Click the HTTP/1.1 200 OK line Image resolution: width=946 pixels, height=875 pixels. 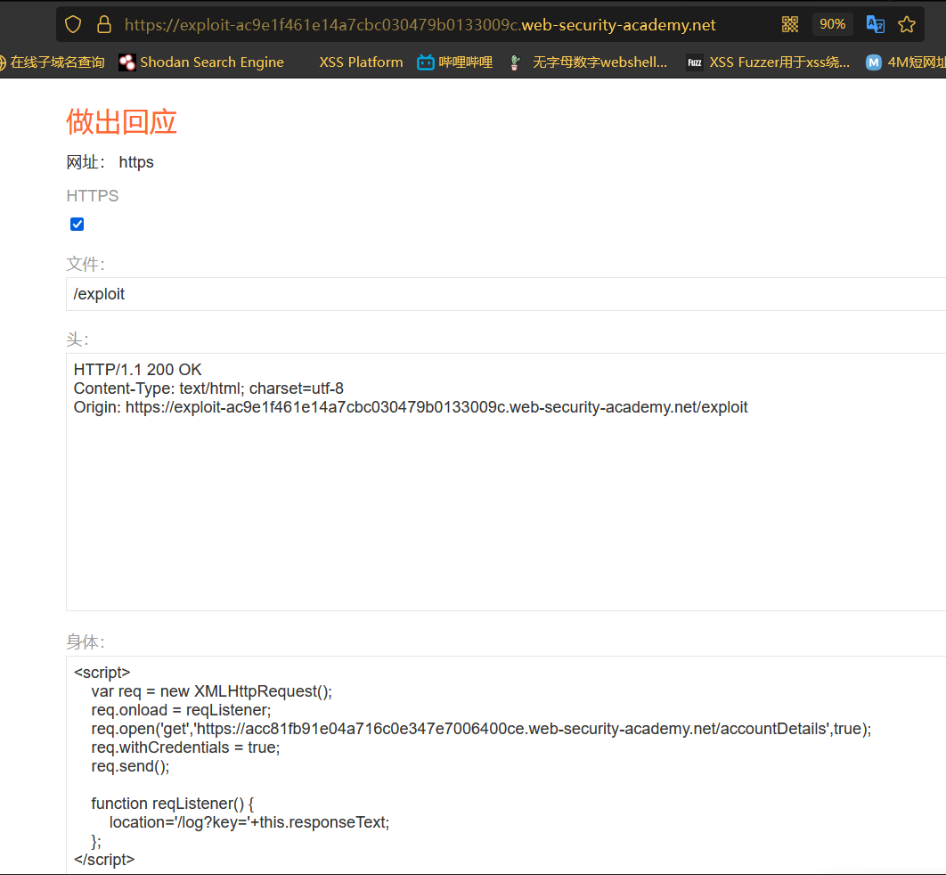(x=138, y=369)
